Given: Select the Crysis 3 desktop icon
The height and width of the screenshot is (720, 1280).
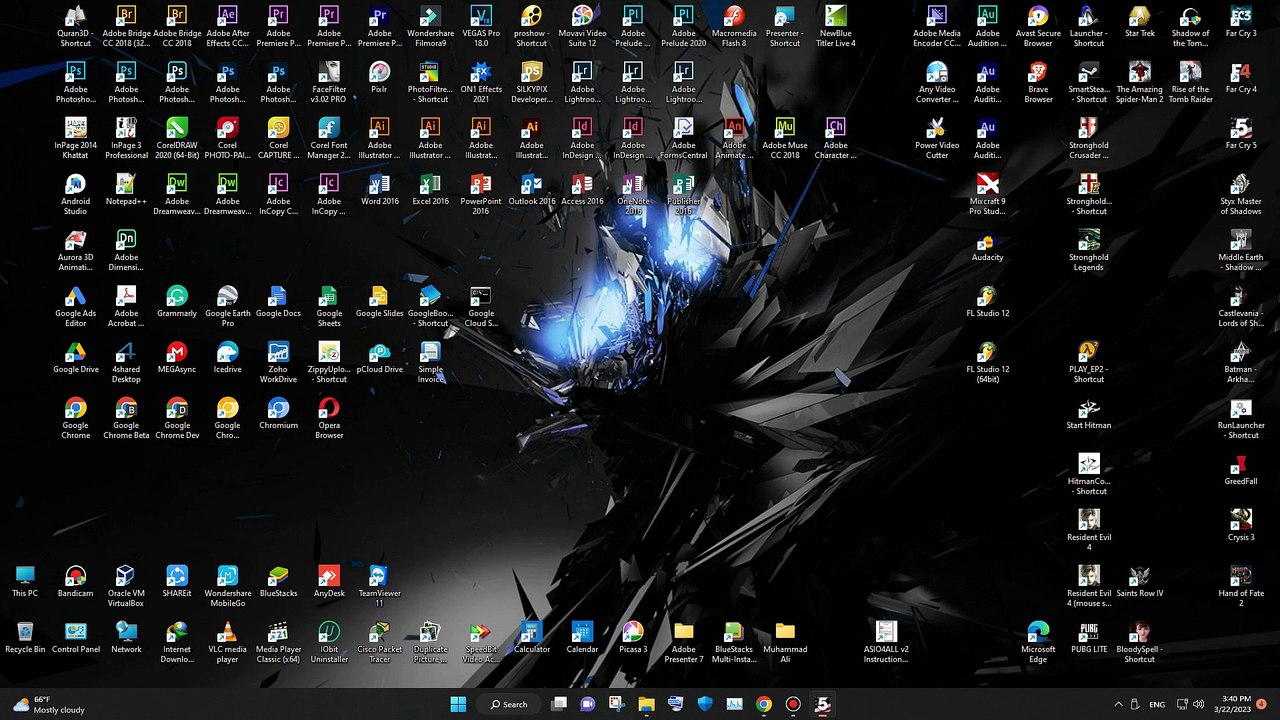Looking at the screenshot, I should click(x=1241, y=525).
